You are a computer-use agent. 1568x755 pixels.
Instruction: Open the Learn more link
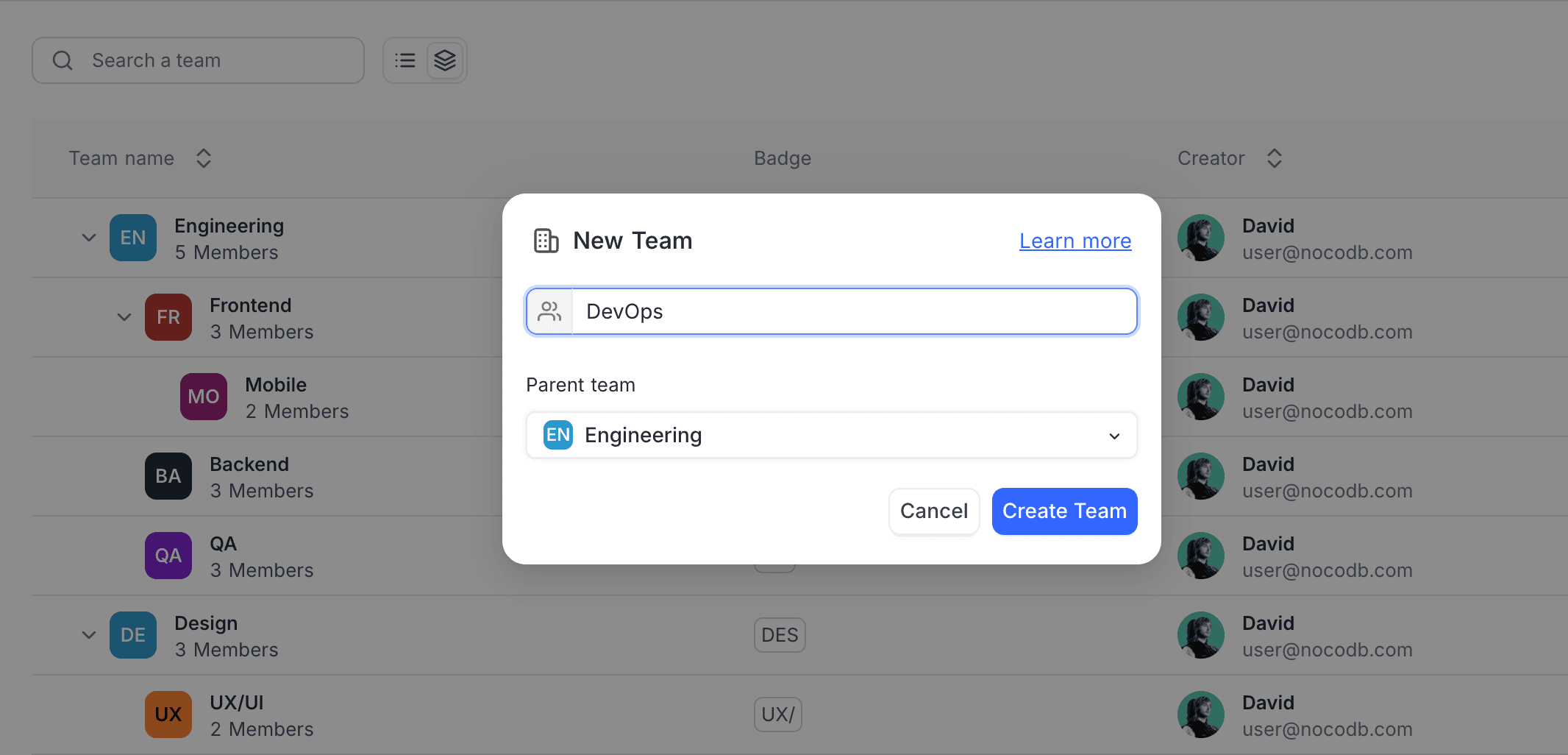[1075, 241]
